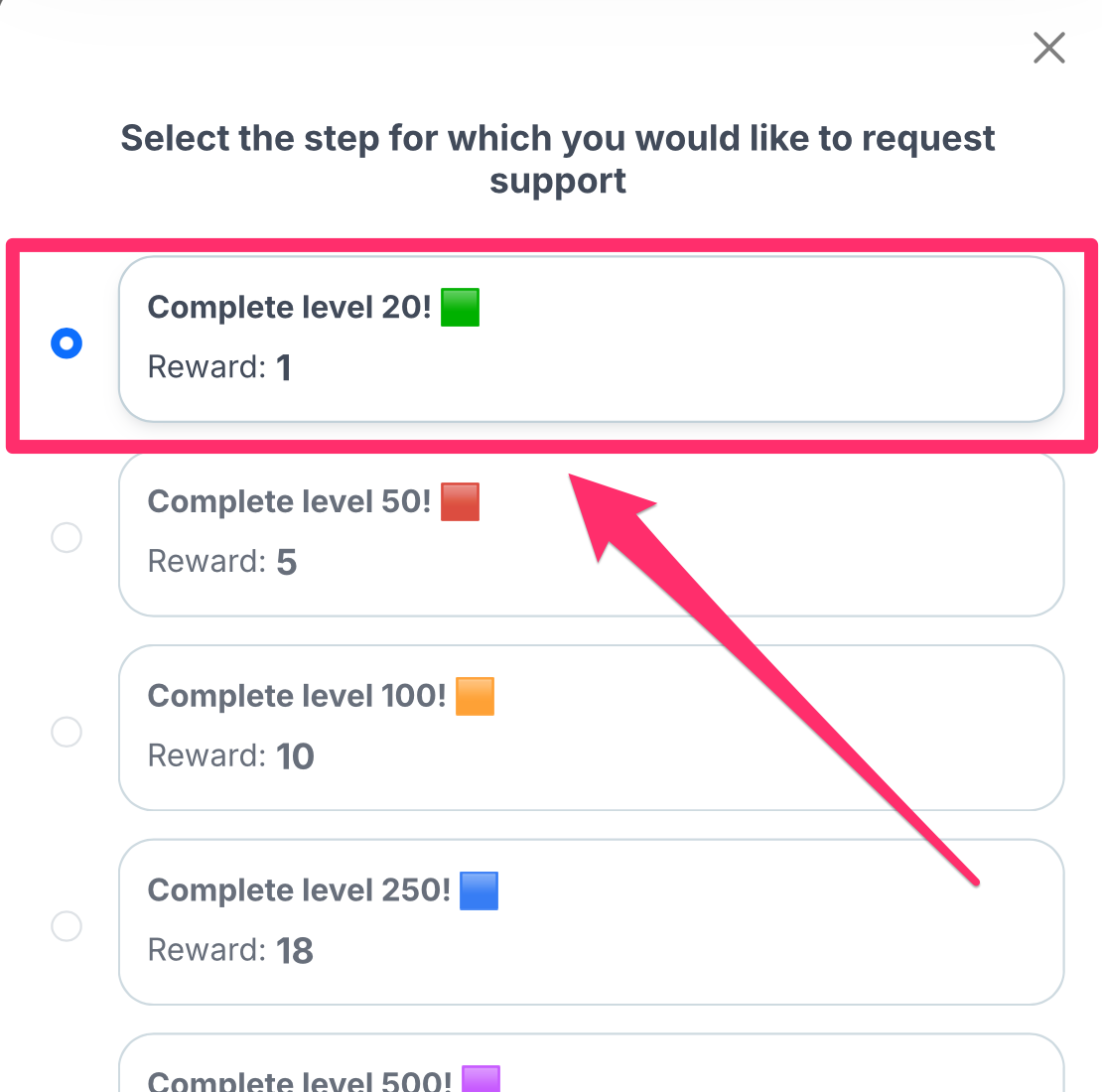Click the orange square beside level 100
The height and width of the screenshot is (1092, 1102).
point(475,697)
